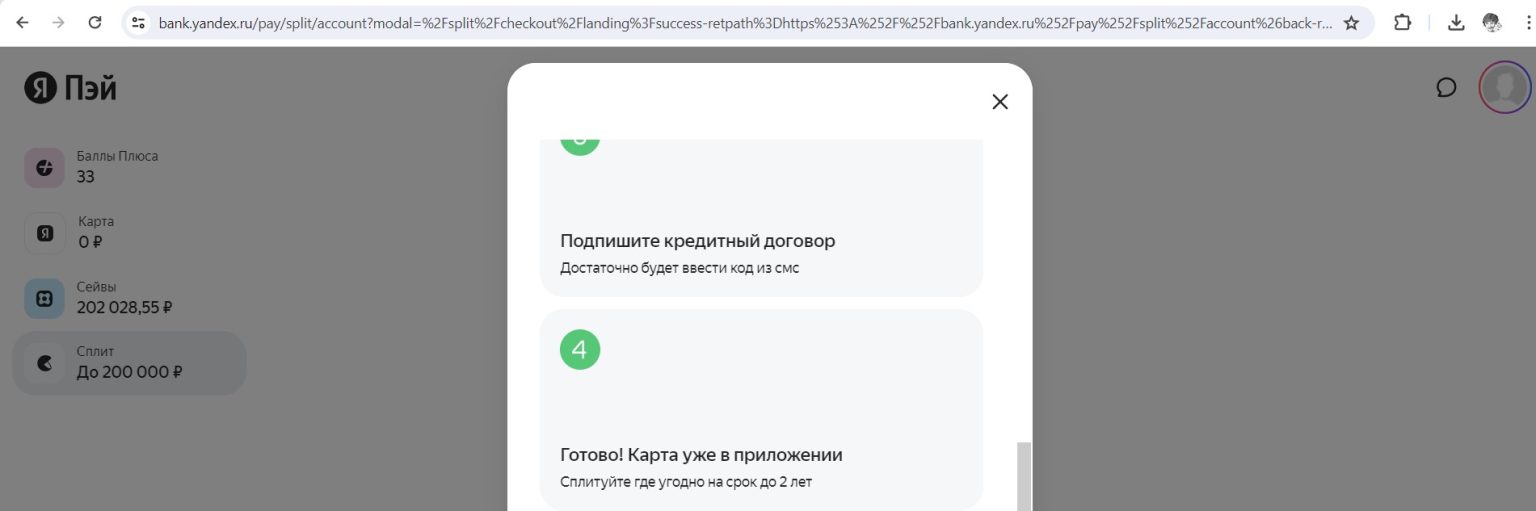Open Сплит До 200 000 ₽ item
1536x511 pixels.
click(x=129, y=363)
